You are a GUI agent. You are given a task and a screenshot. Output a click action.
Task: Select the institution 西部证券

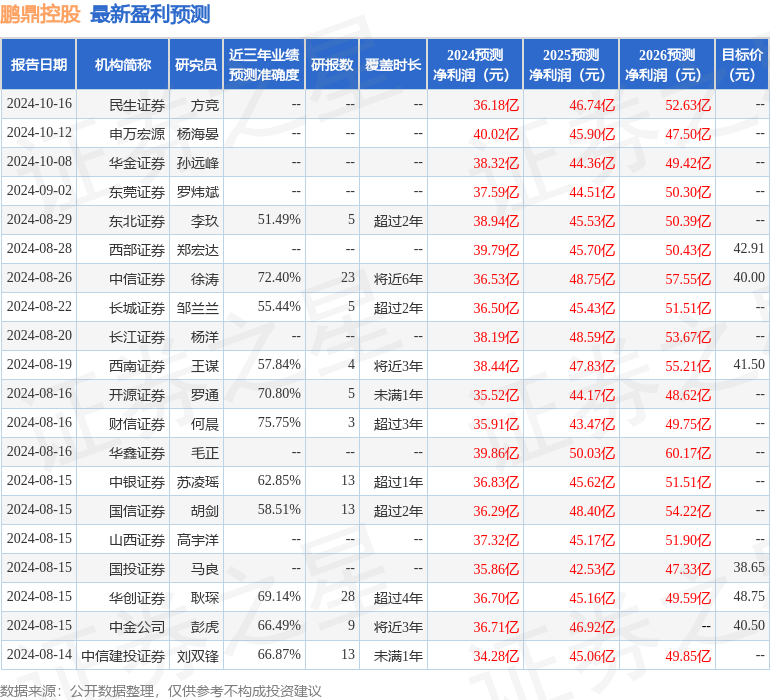pyautogui.click(x=137, y=250)
